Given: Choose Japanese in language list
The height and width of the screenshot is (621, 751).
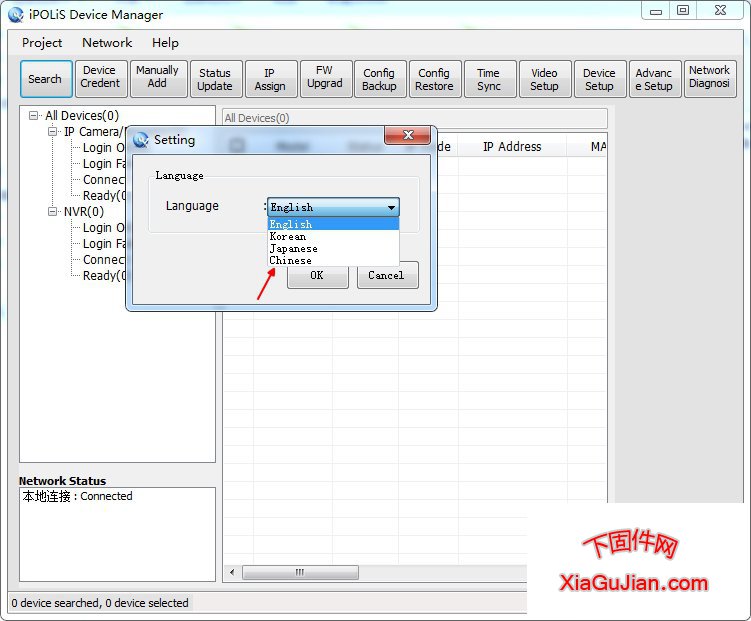Looking at the screenshot, I should [333, 248].
